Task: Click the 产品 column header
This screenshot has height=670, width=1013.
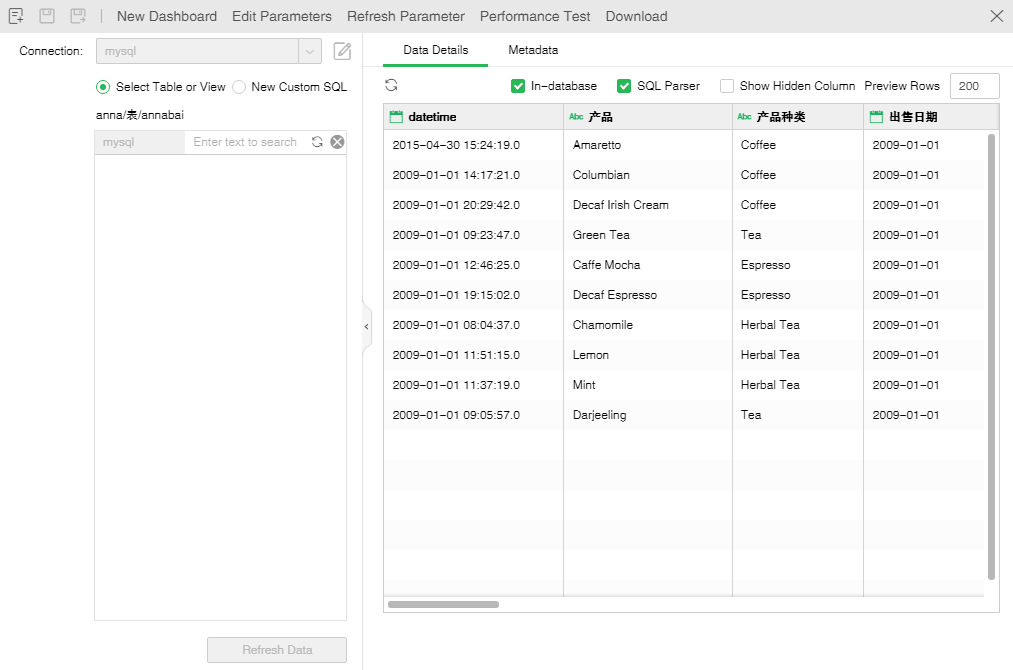Action: click(x=648, y=117)
